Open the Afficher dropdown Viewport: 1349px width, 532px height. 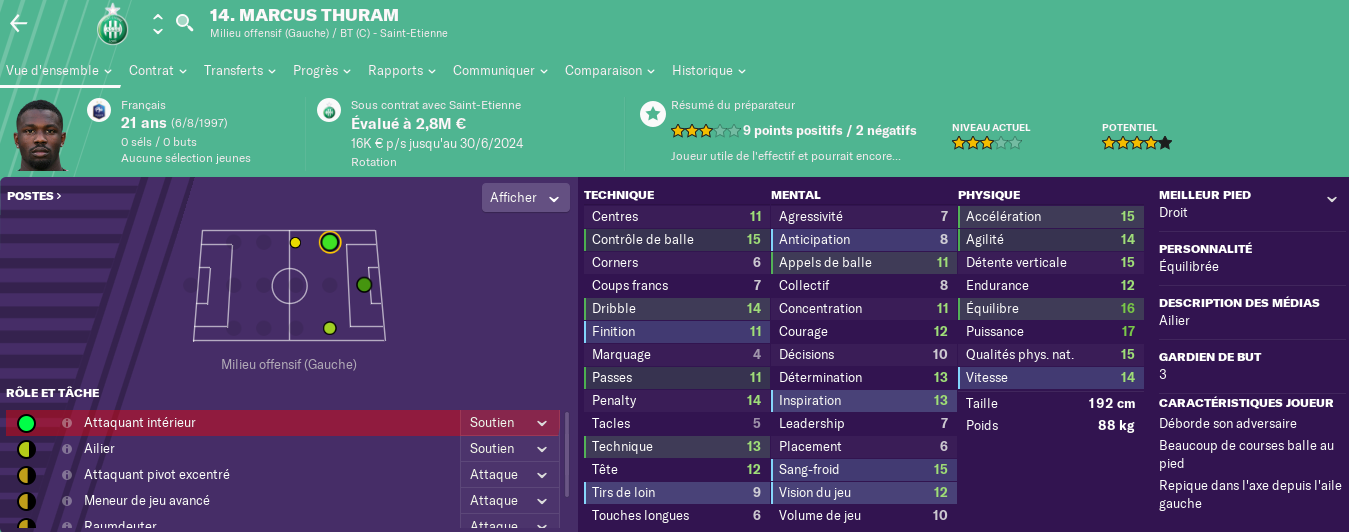pyautogui.click(x=525, y=198)
